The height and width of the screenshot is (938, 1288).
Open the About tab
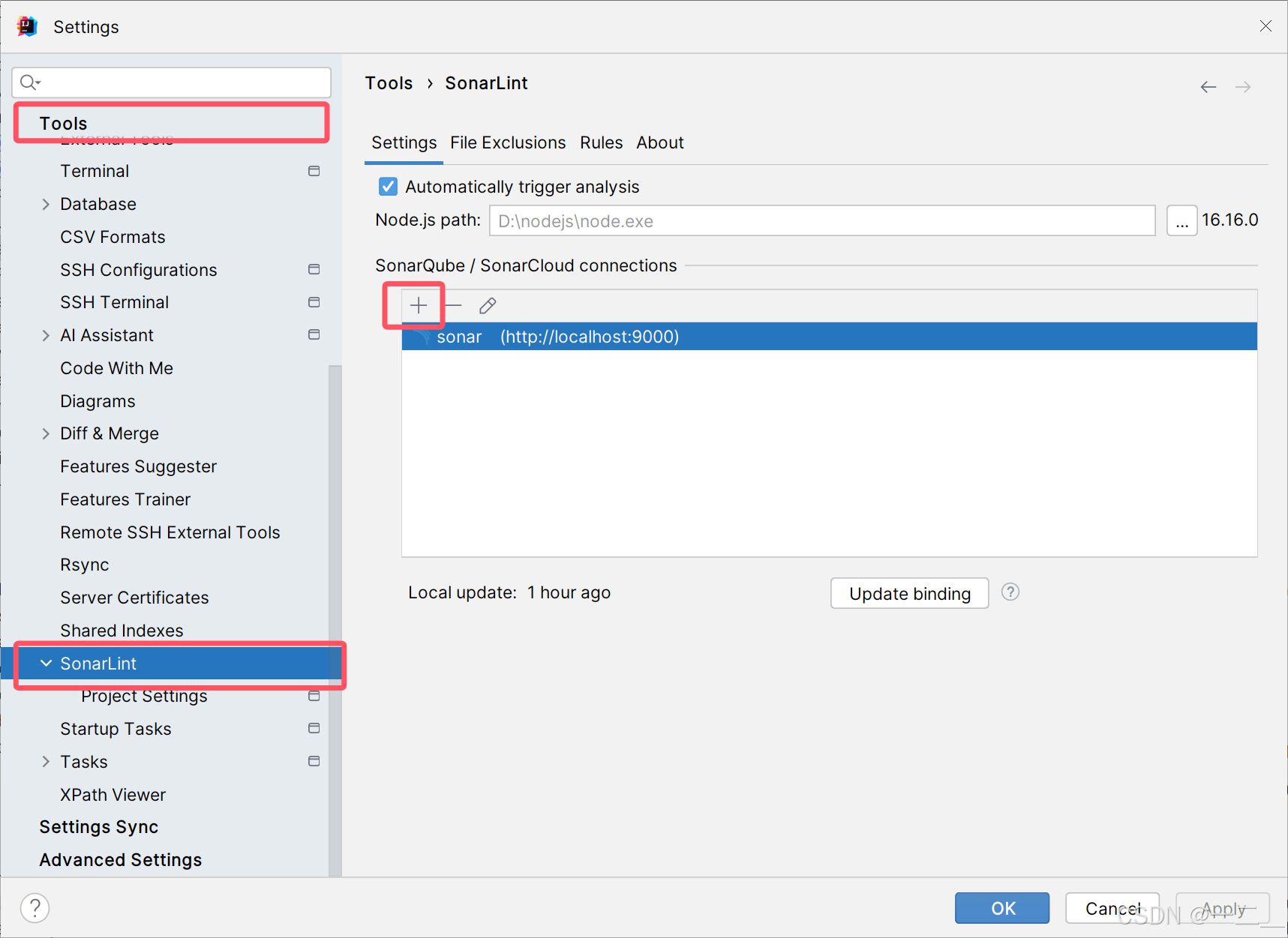click(x=660, y=142)
